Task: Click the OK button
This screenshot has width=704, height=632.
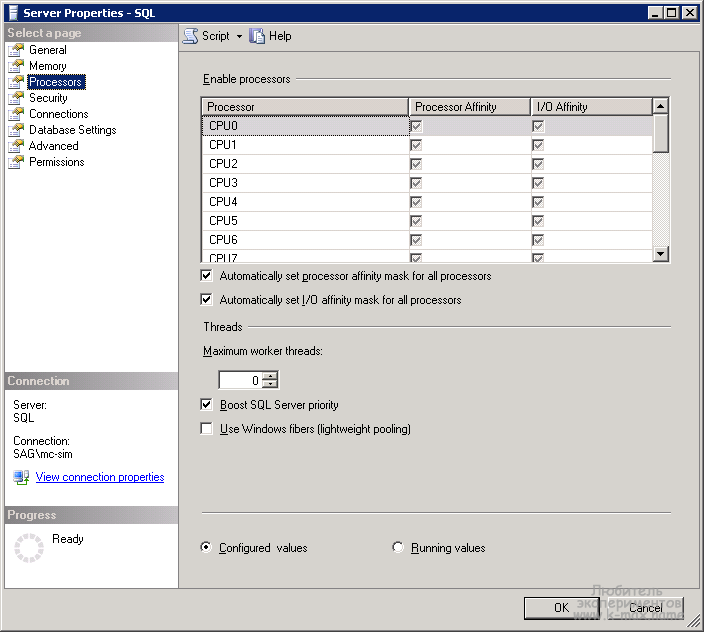Action: tap(561, 608)
